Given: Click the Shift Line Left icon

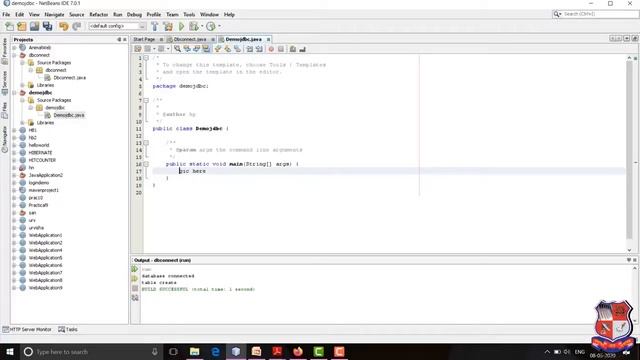Looking at the screenshot, I should pos(249,49).
